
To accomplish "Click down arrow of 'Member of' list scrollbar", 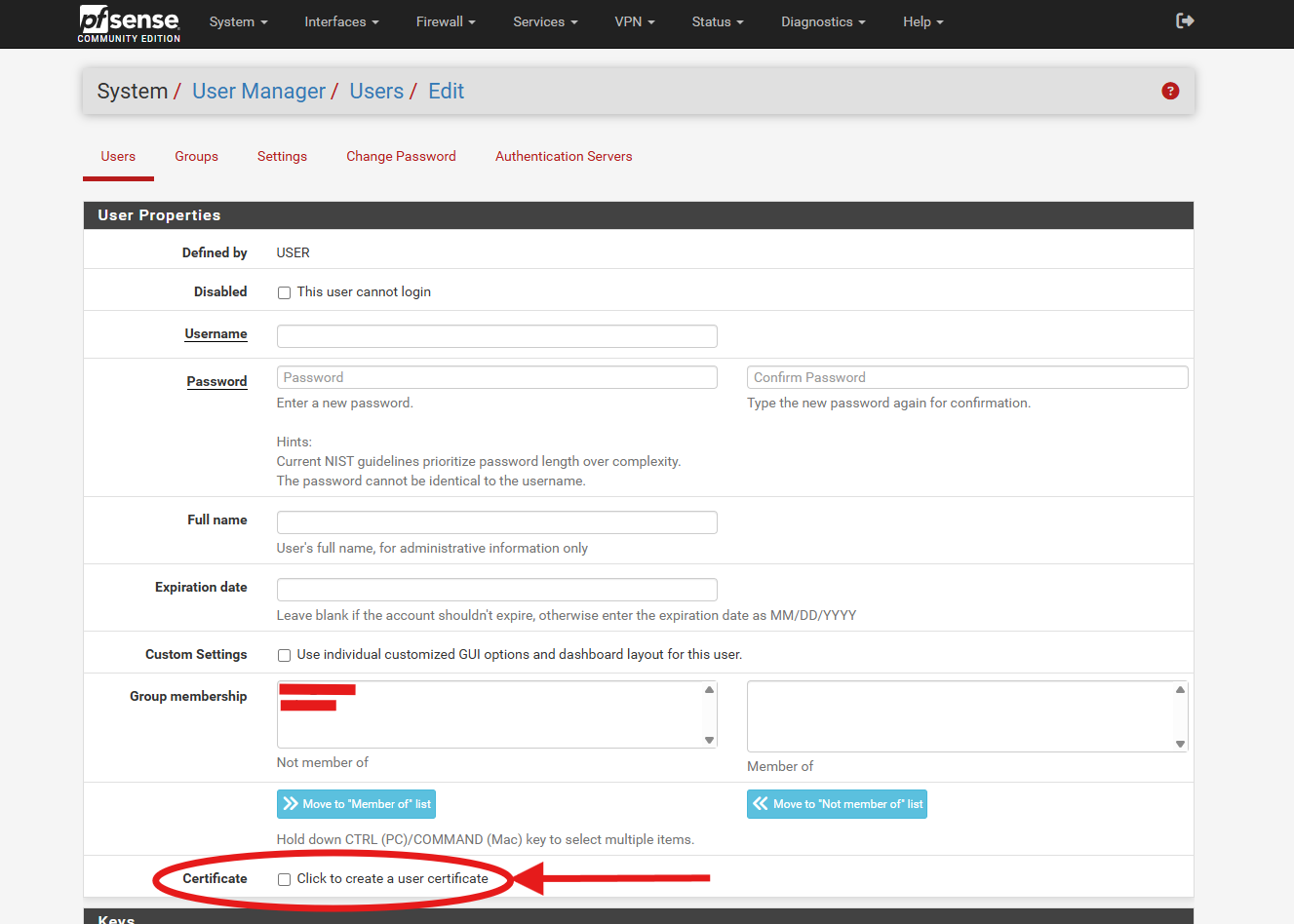I will (x=1180, y=744).
